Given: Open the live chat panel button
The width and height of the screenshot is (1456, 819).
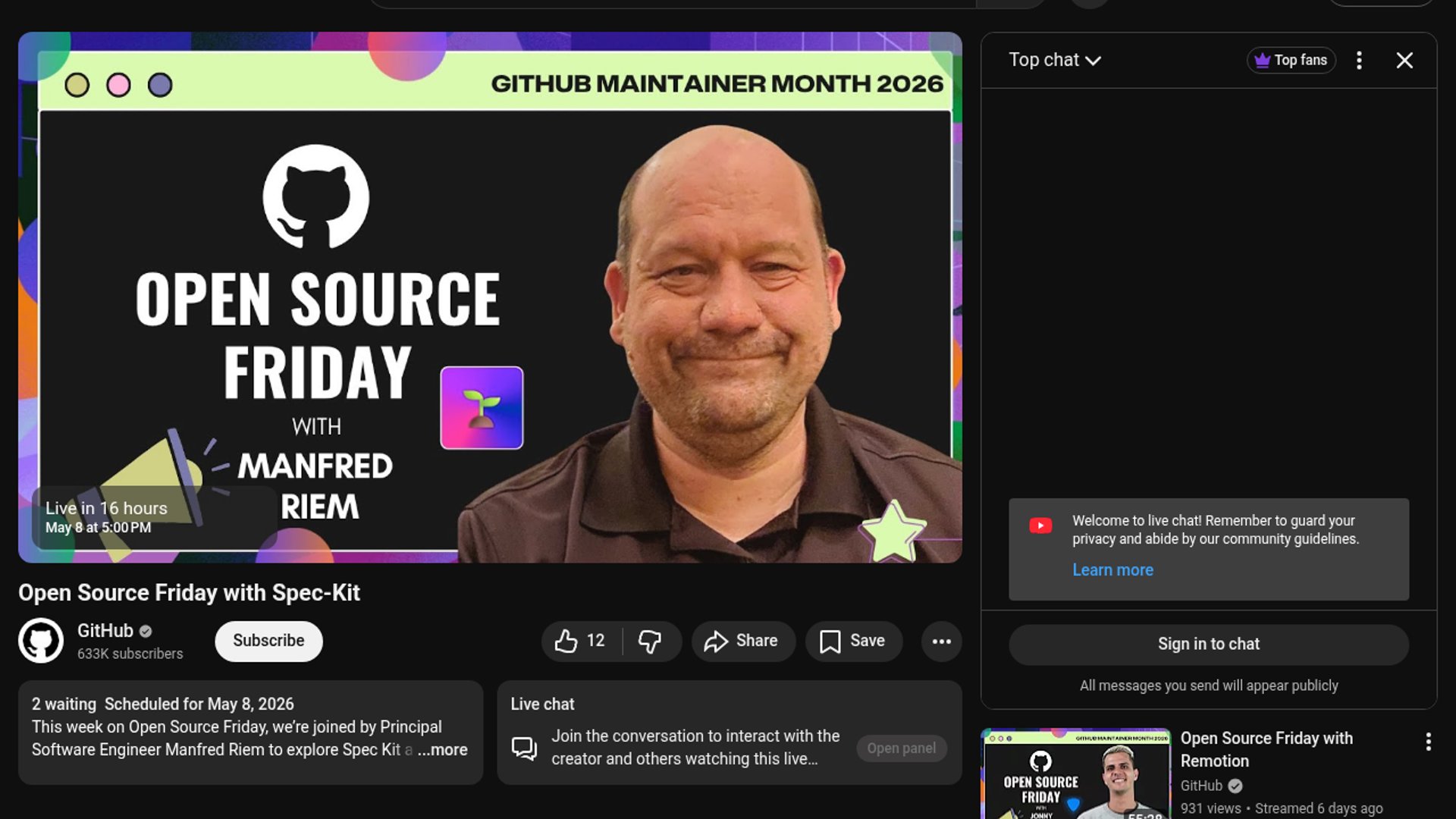Looking at the screenshot, I should [901, 748].
